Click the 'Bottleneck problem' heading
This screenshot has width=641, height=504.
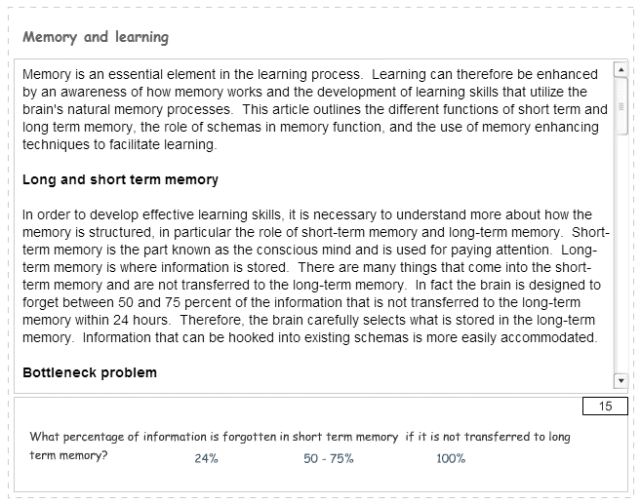click(89, 373)
